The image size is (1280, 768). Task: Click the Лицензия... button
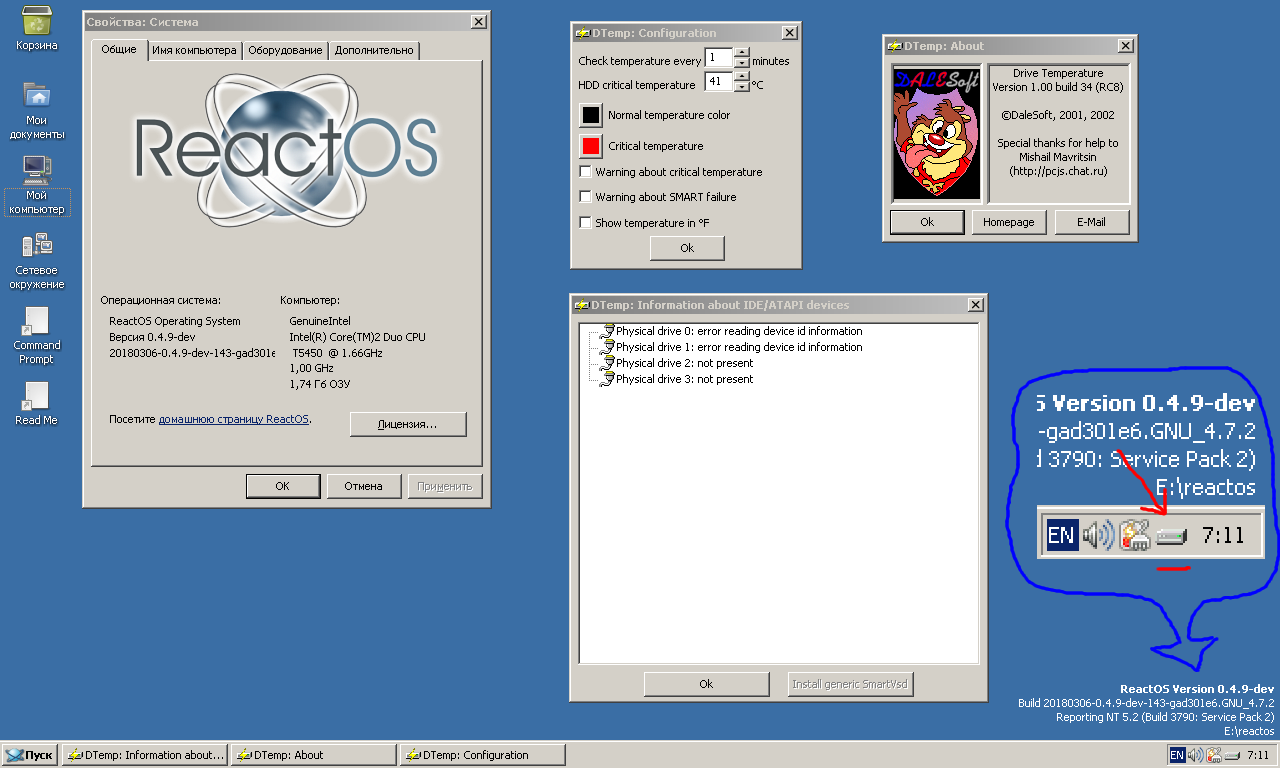(407, 424)
